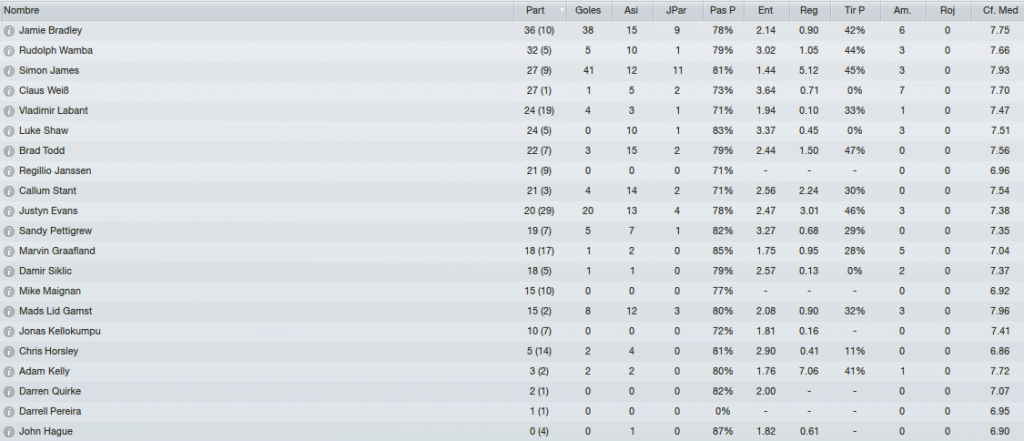Open info icon for Claus Weiß
1024x441 pixels.
(x=8, y=91)
